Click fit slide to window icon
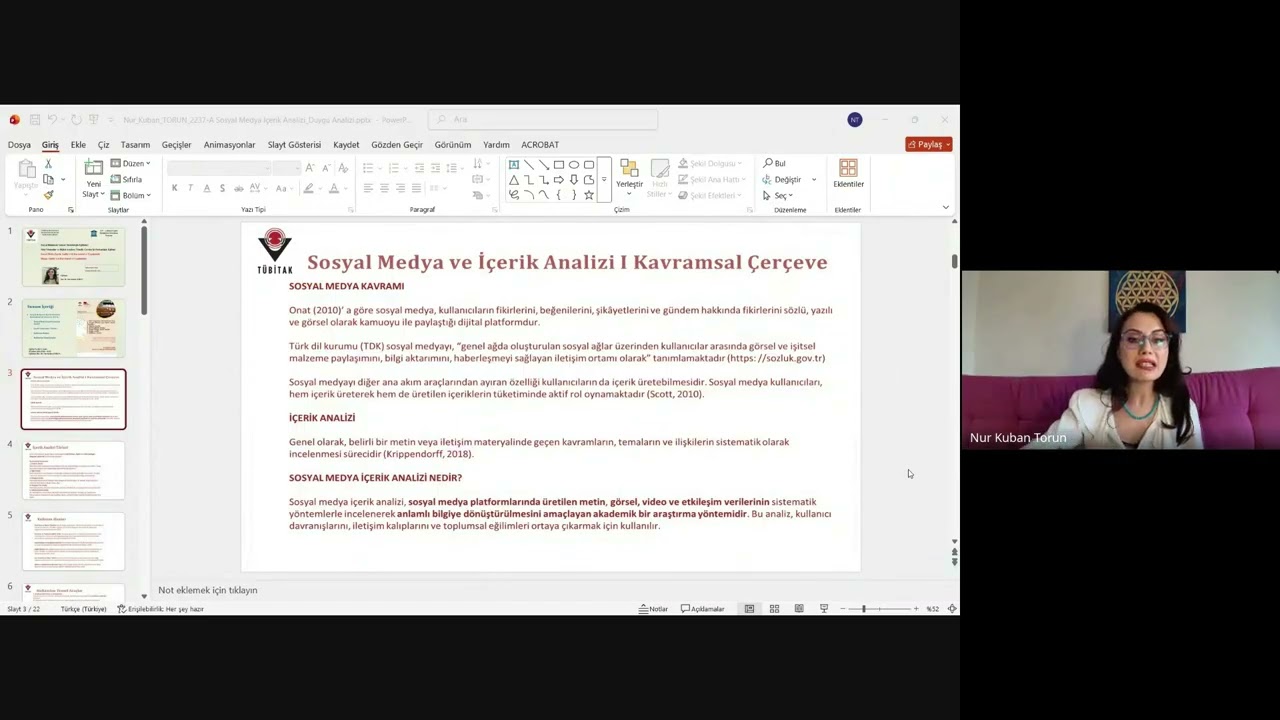 coord(952,609)
